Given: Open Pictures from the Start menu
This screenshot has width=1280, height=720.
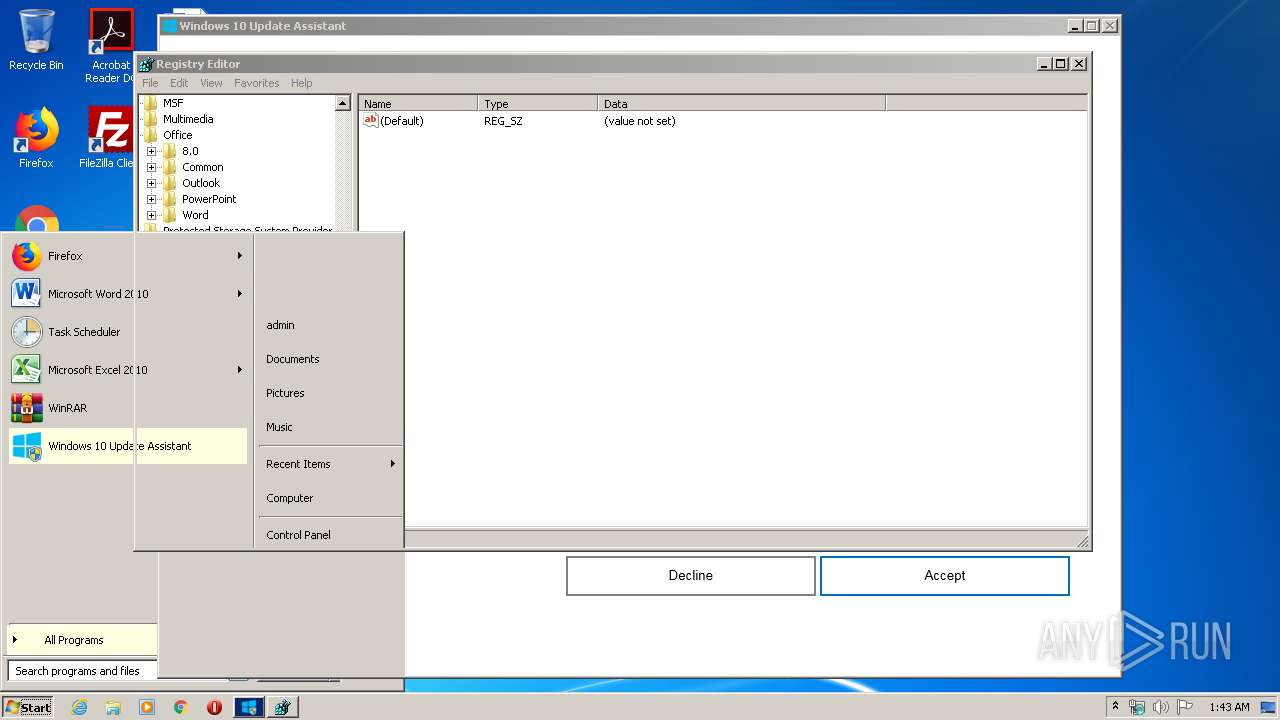Looking at the screenshot, I should pyautogui.click(x=285, y=393).
